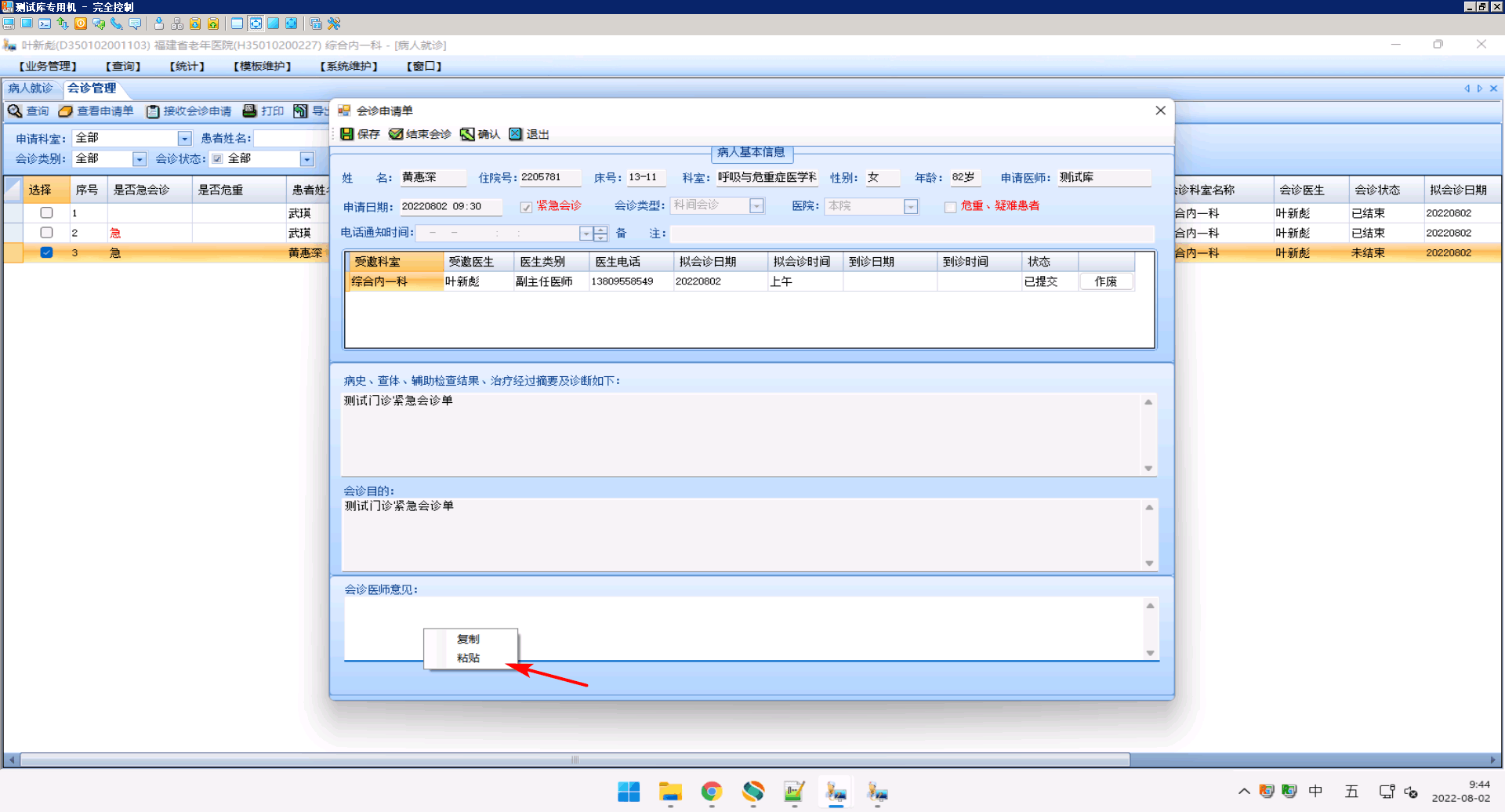The height and width of the screenshot is (812, 1505).
Task: Click the command prompt icon in remote toolbar
Action: coord(45,24)
